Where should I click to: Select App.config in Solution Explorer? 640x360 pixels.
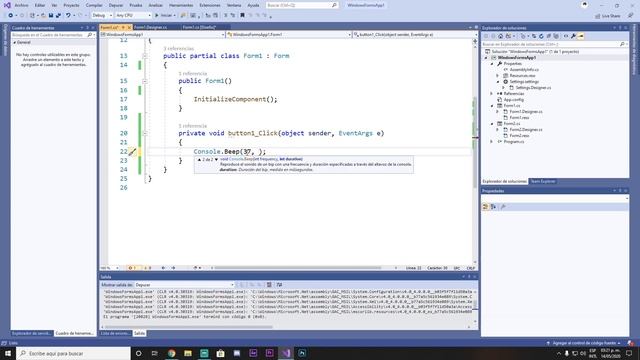click(513, 100)
